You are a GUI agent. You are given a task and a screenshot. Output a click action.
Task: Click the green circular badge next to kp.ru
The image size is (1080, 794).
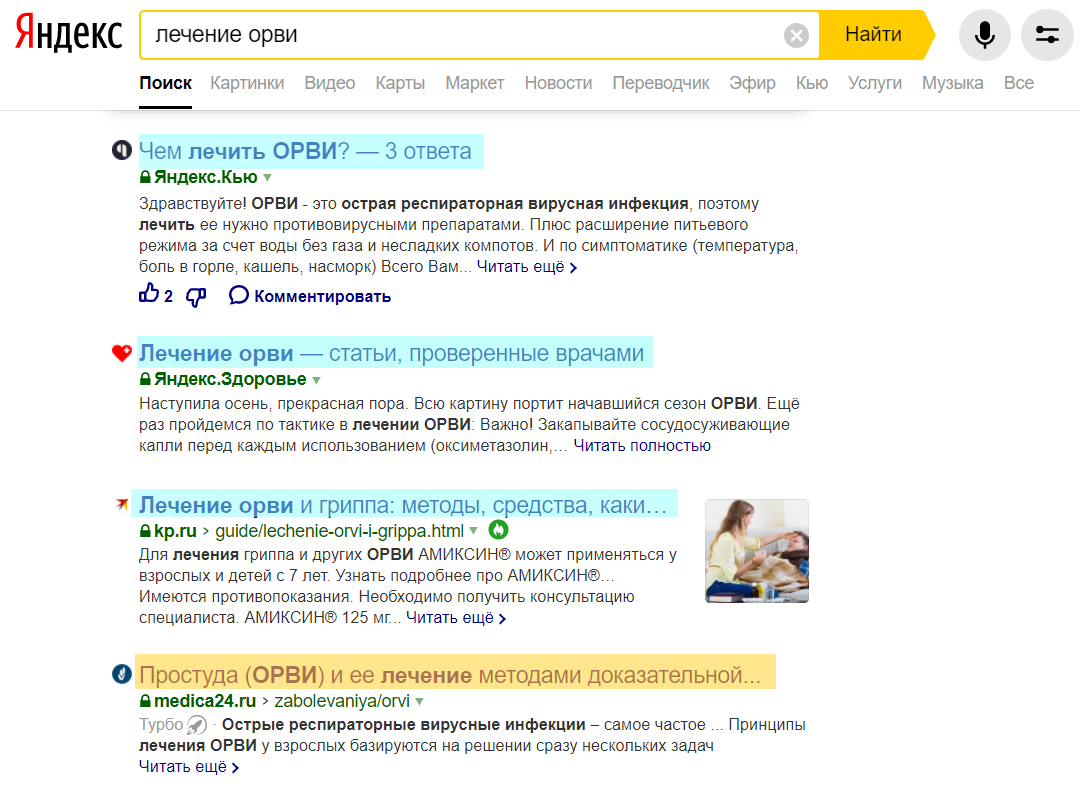[498, 530]
